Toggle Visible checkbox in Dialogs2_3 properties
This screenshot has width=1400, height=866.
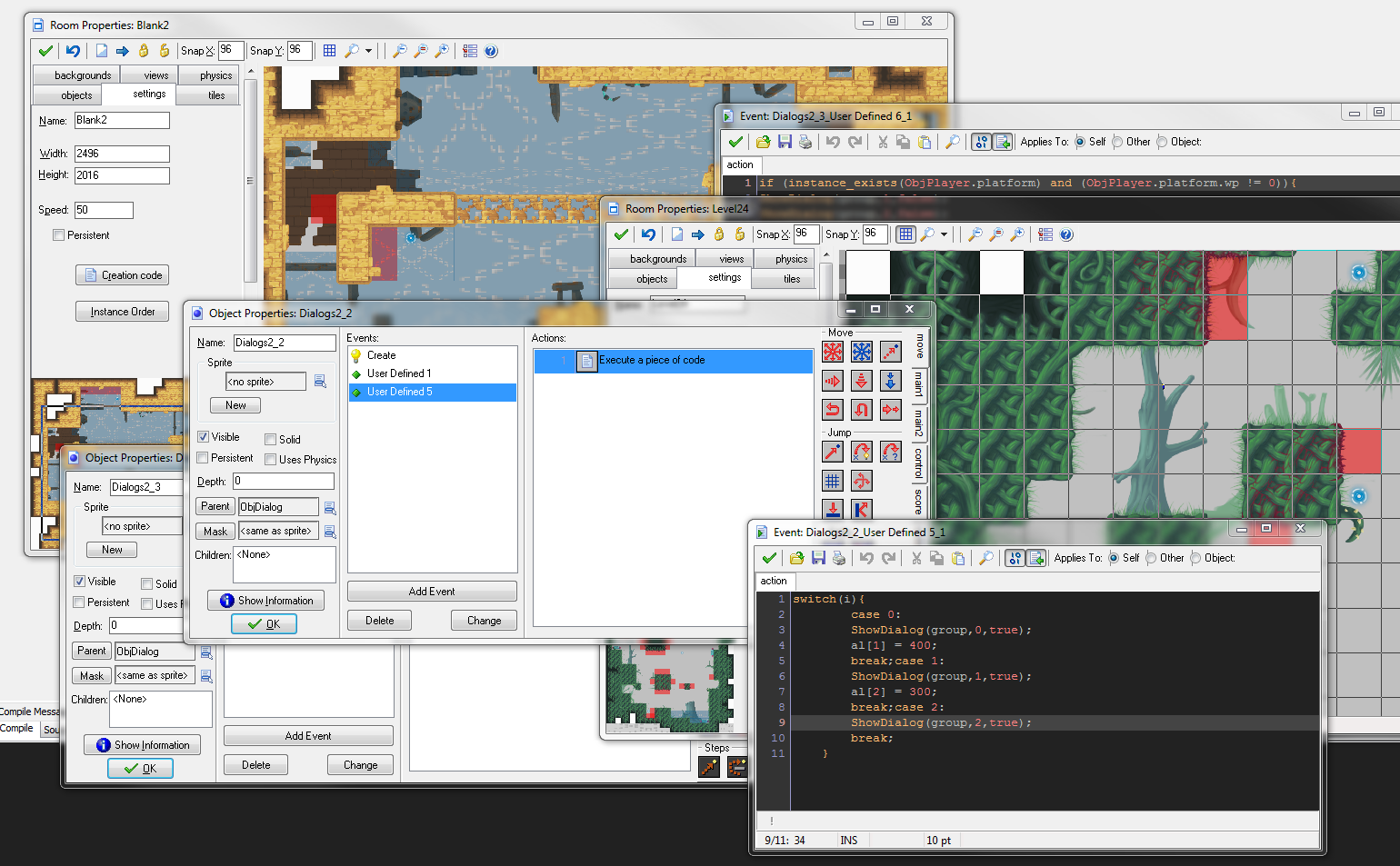(80, 582)
